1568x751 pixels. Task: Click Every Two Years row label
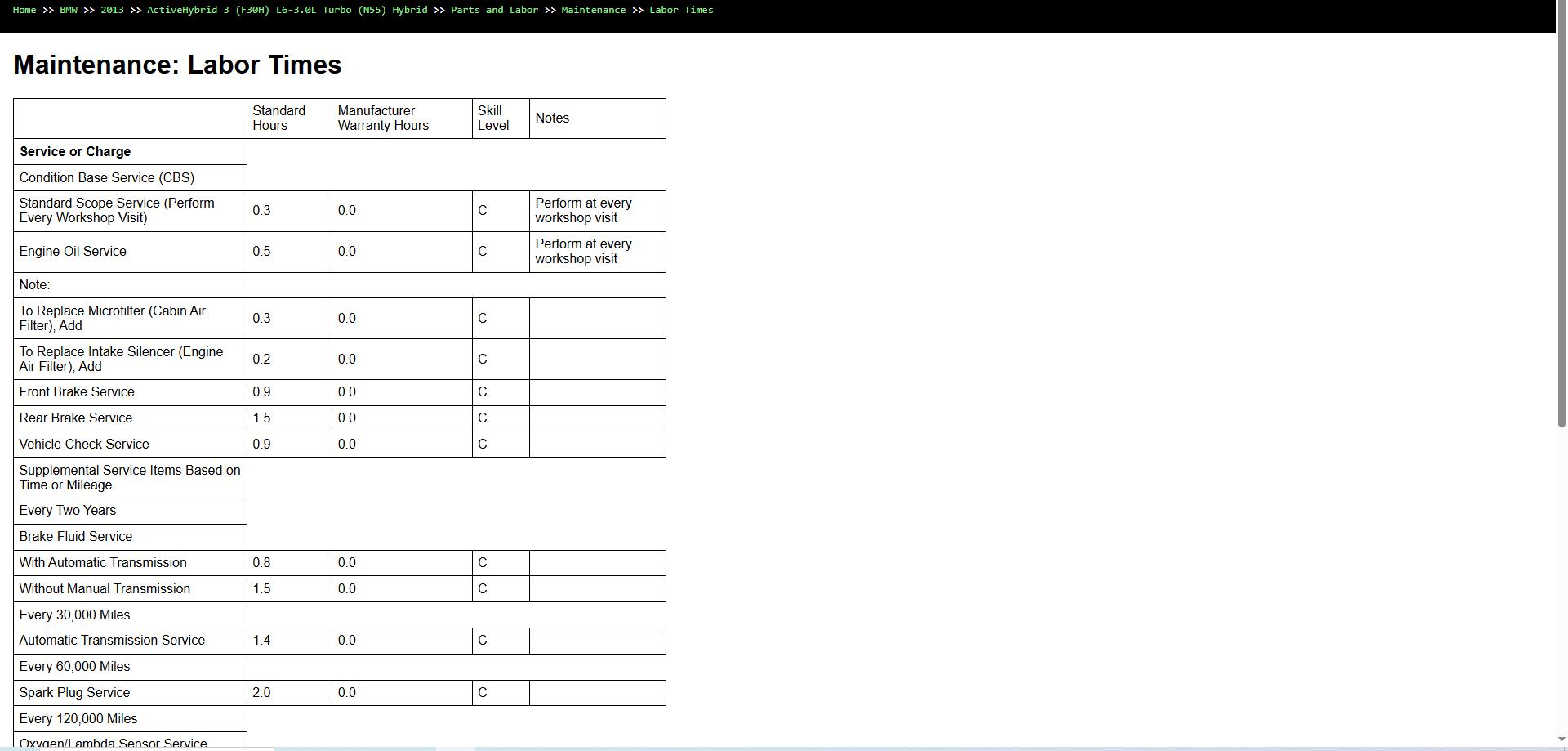click(x=130, y=511)
